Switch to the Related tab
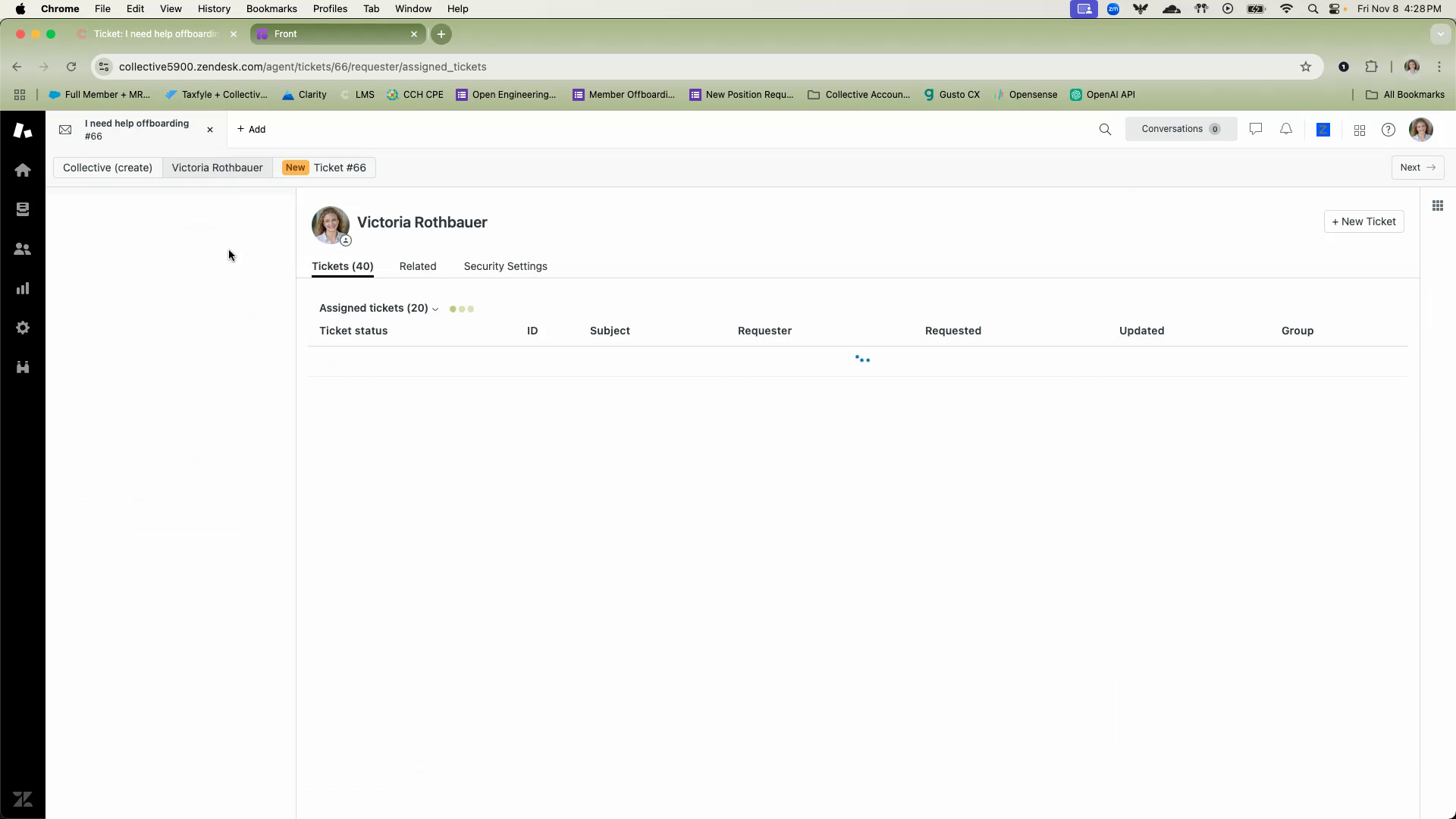 point(417,267)
